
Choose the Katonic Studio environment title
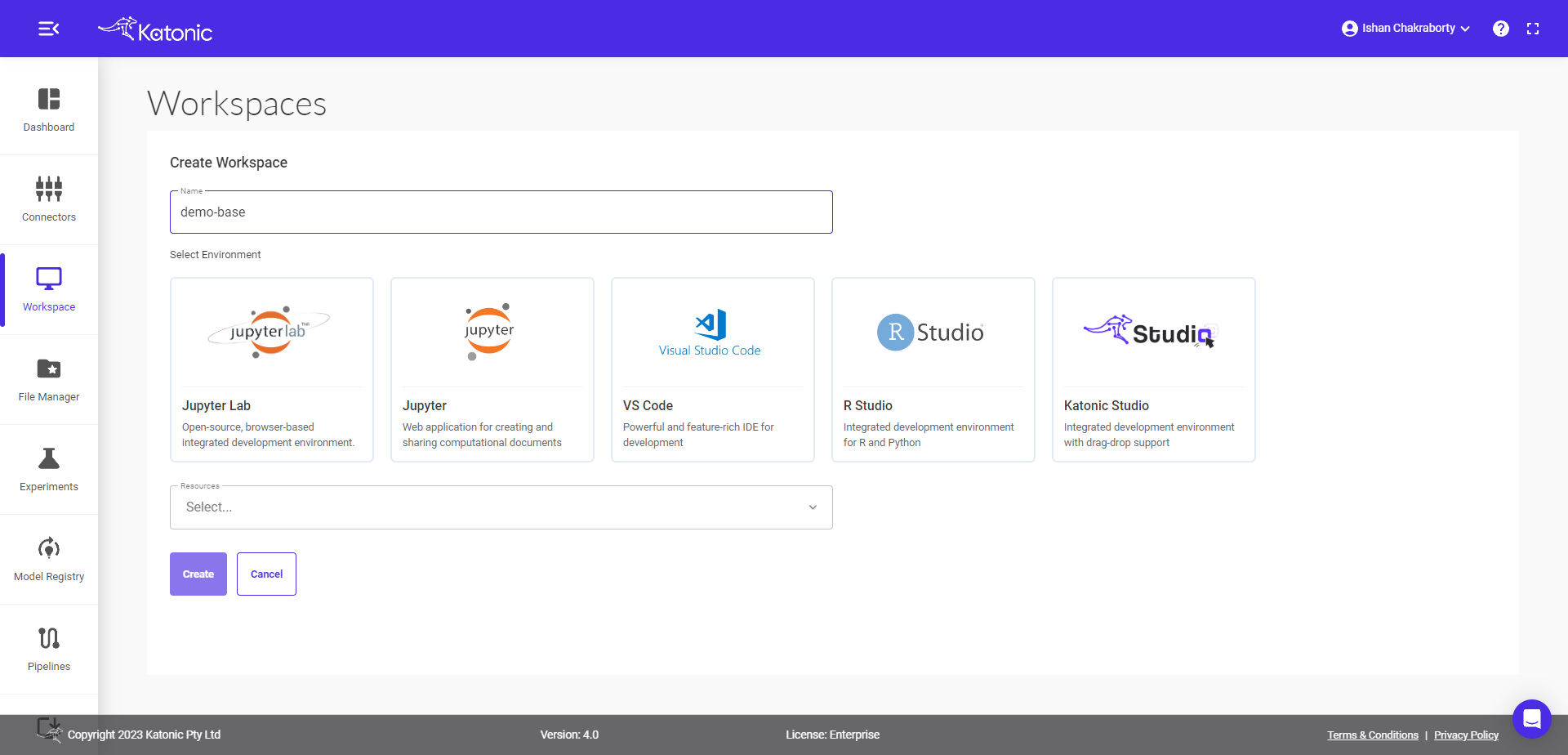[1106, 406]
